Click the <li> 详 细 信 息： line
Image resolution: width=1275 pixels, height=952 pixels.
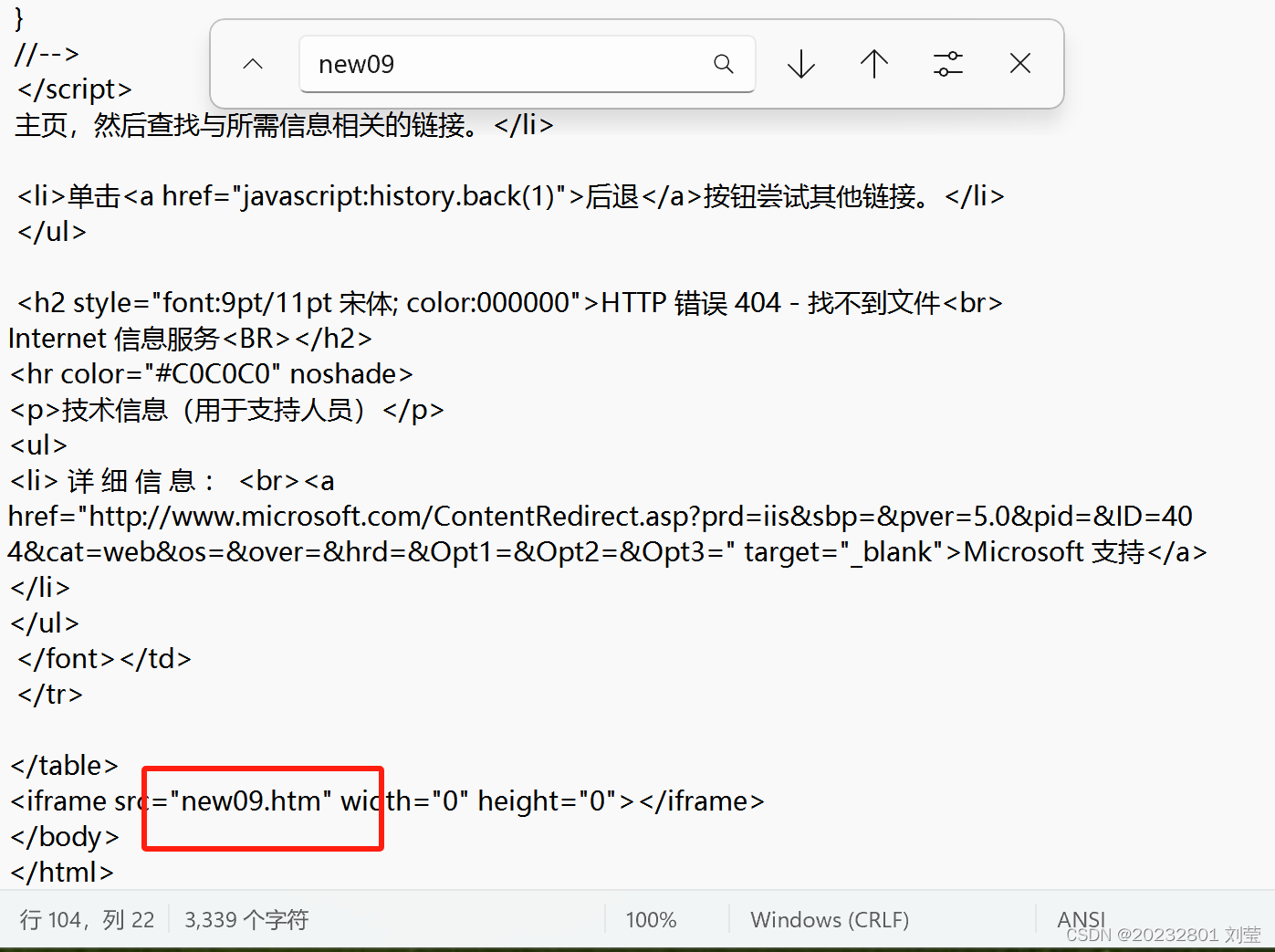[x=172, y=481]
